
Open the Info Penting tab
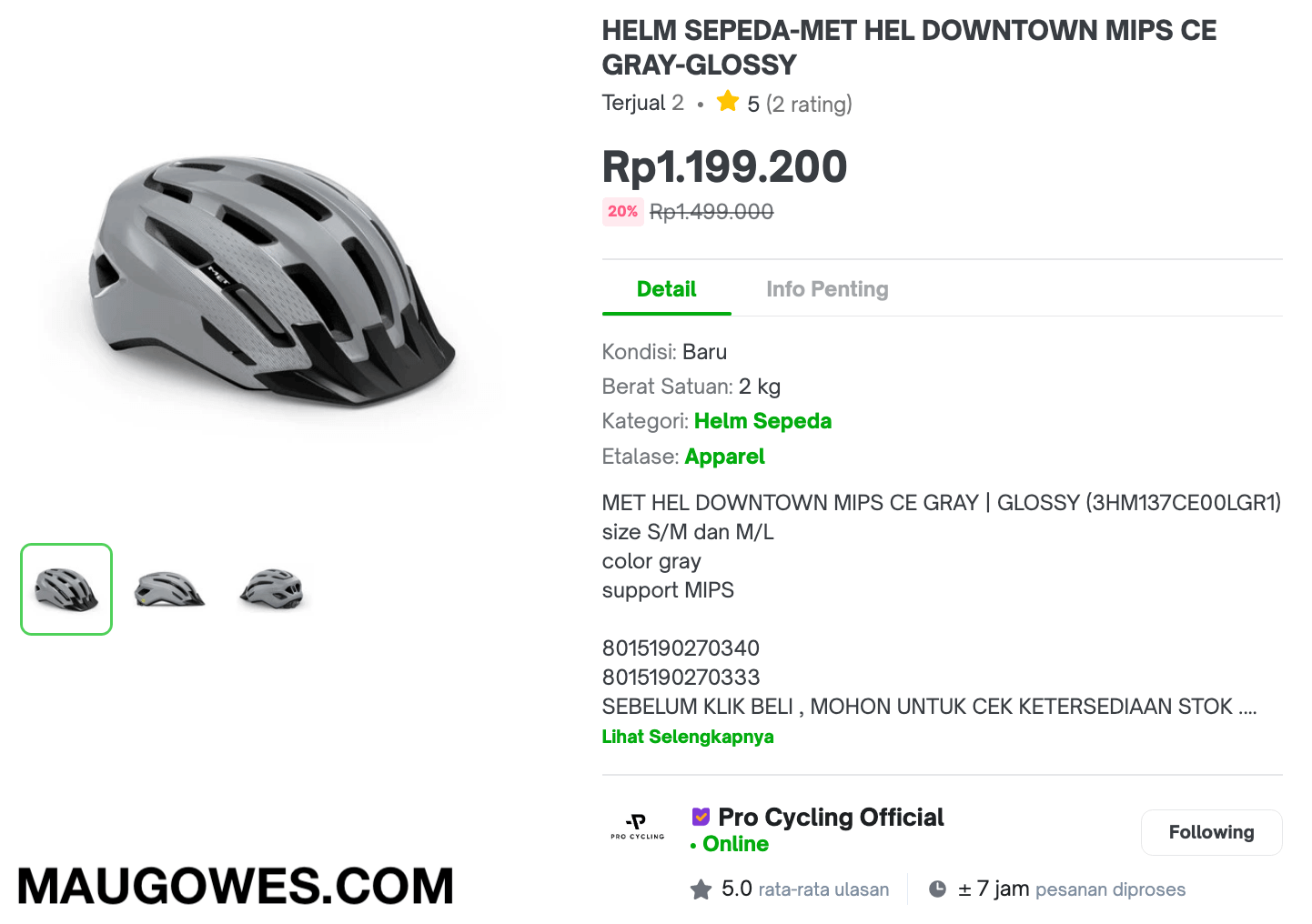point(827,289)
